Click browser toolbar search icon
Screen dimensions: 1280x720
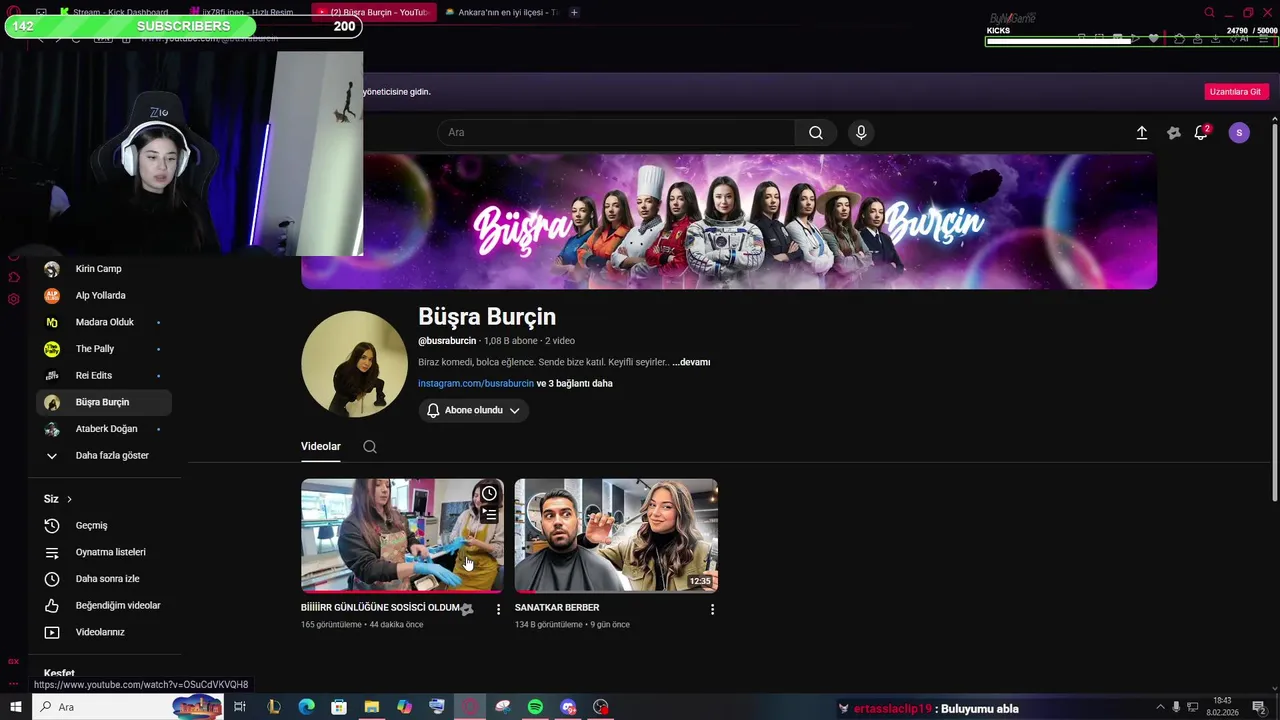pyautogui.click(x=1209, y=13)
